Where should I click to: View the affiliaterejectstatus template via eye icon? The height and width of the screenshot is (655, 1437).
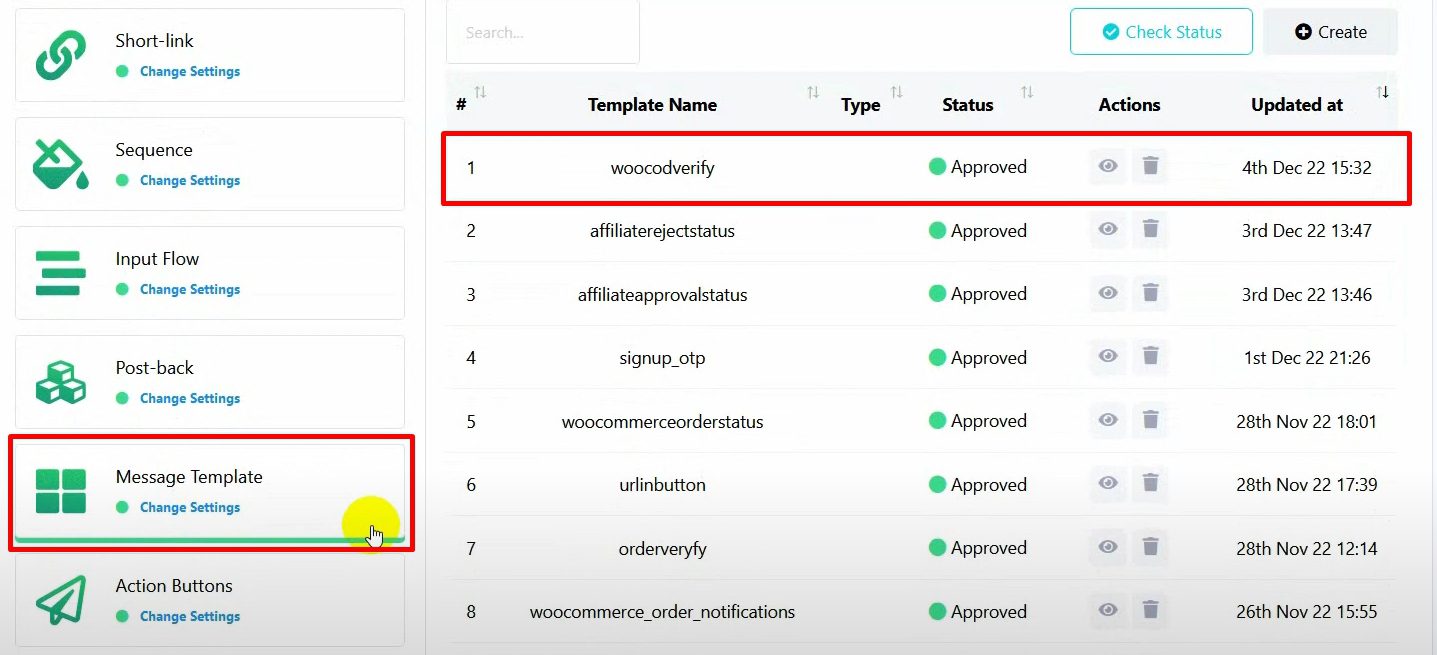1108,230
